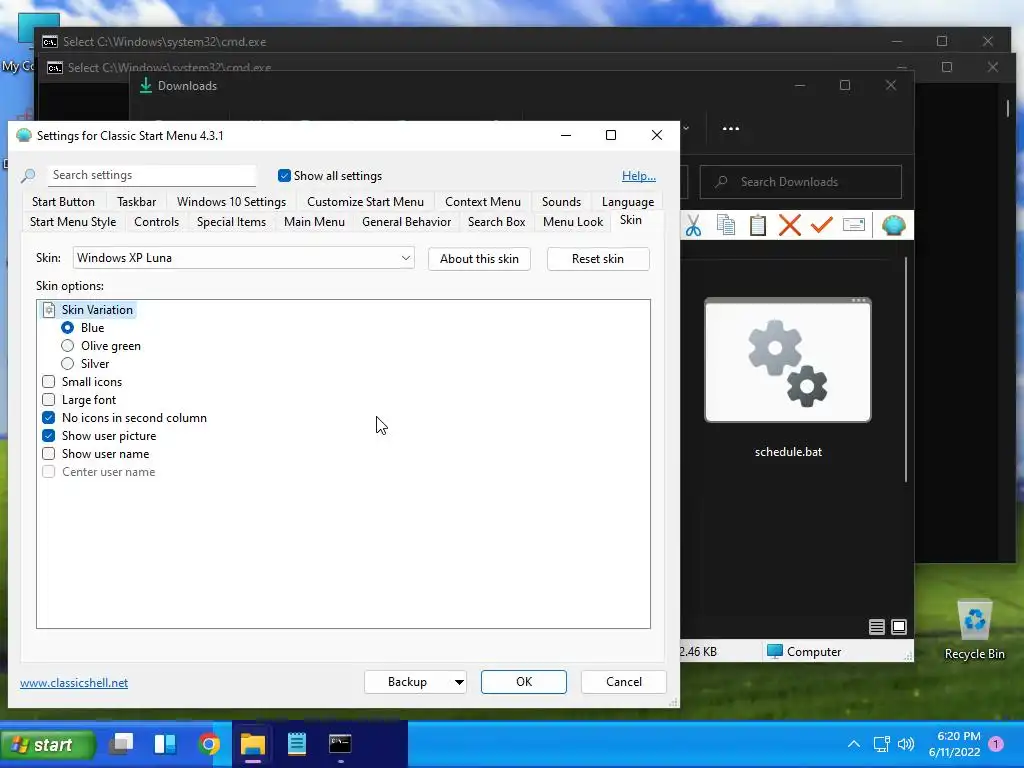Image resolution: width=1024 pixels, height=768 pixels.
Task: Open the Backup dropdown arrow
Action: click(459, 682)
